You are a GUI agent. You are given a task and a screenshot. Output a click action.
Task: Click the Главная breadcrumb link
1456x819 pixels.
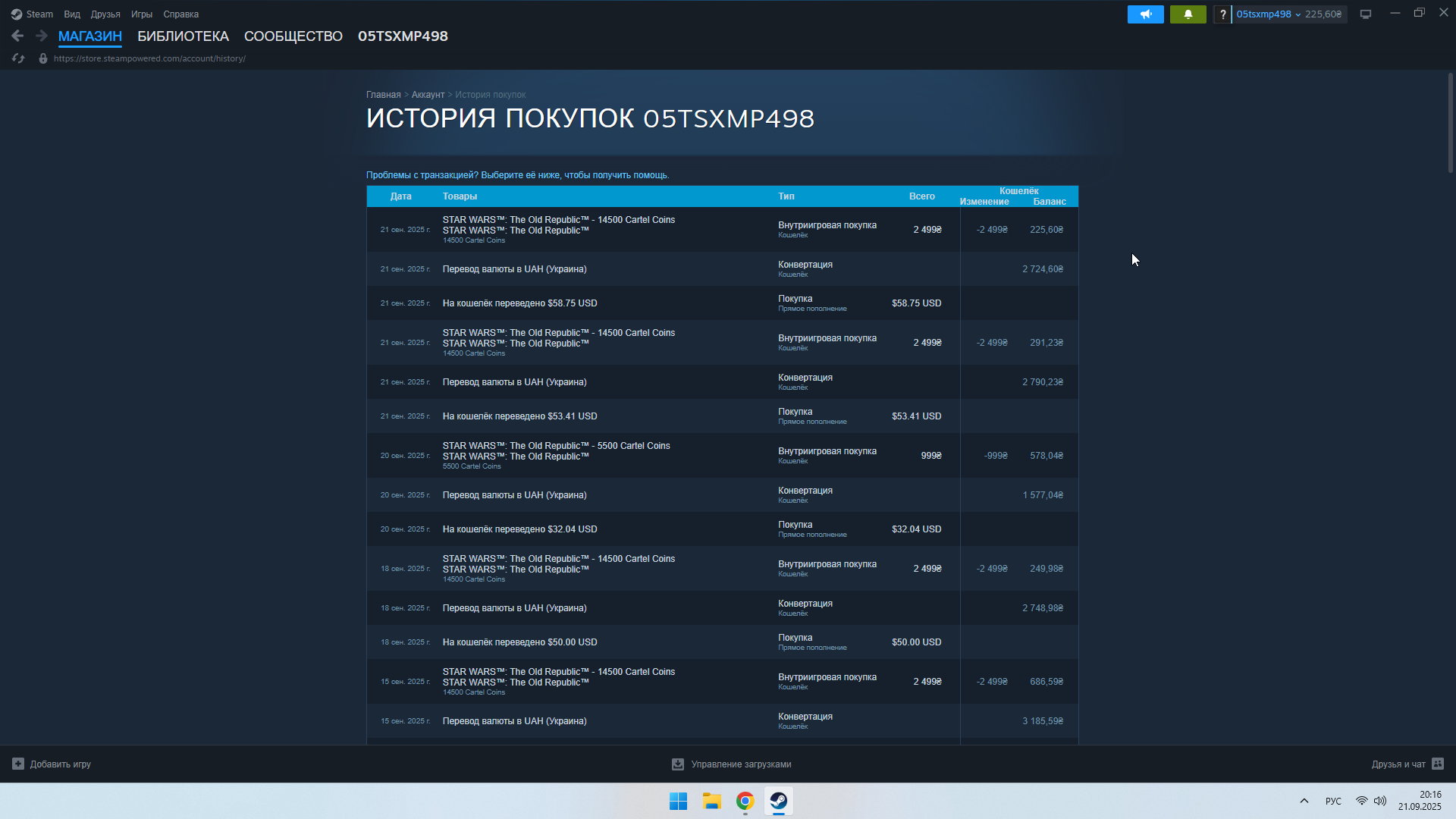(384, 95)
